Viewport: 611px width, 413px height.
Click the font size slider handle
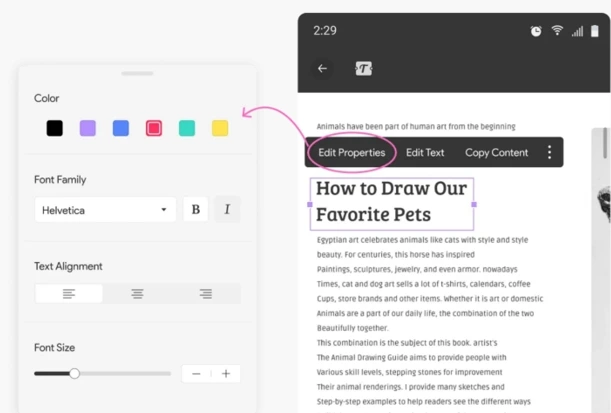[x=74, y=374]
